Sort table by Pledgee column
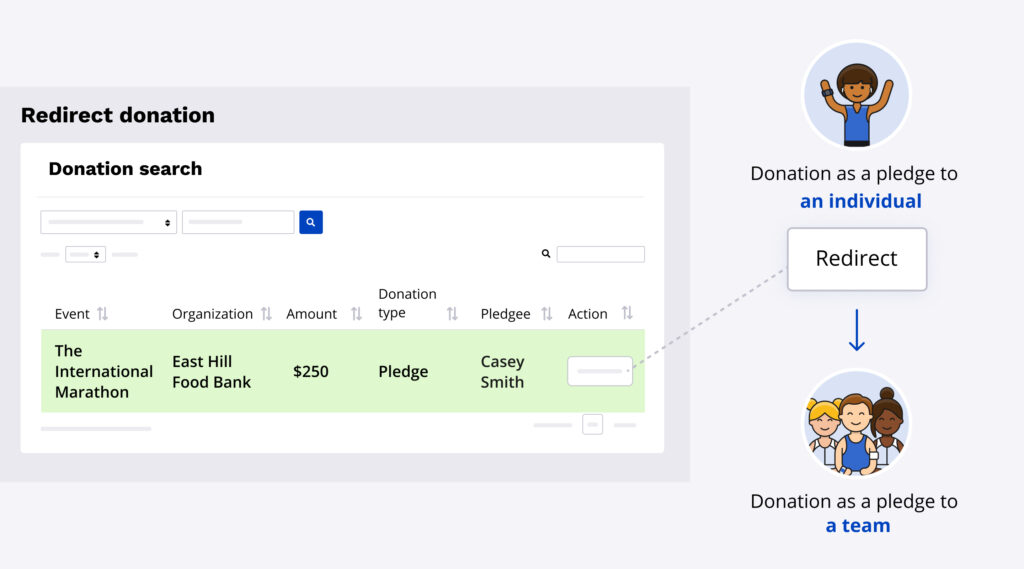1024x569 pixels. pyautogui.click(x=546, y=314)
